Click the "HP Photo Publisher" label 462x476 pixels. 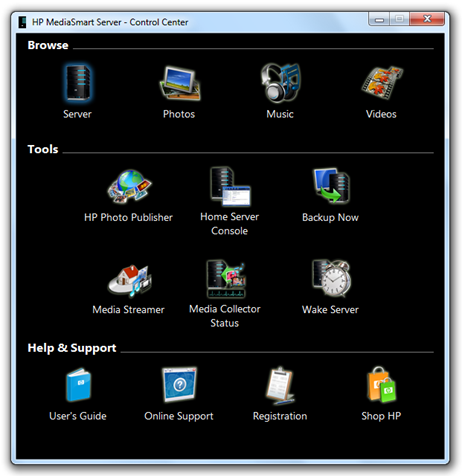click(128, 217)
